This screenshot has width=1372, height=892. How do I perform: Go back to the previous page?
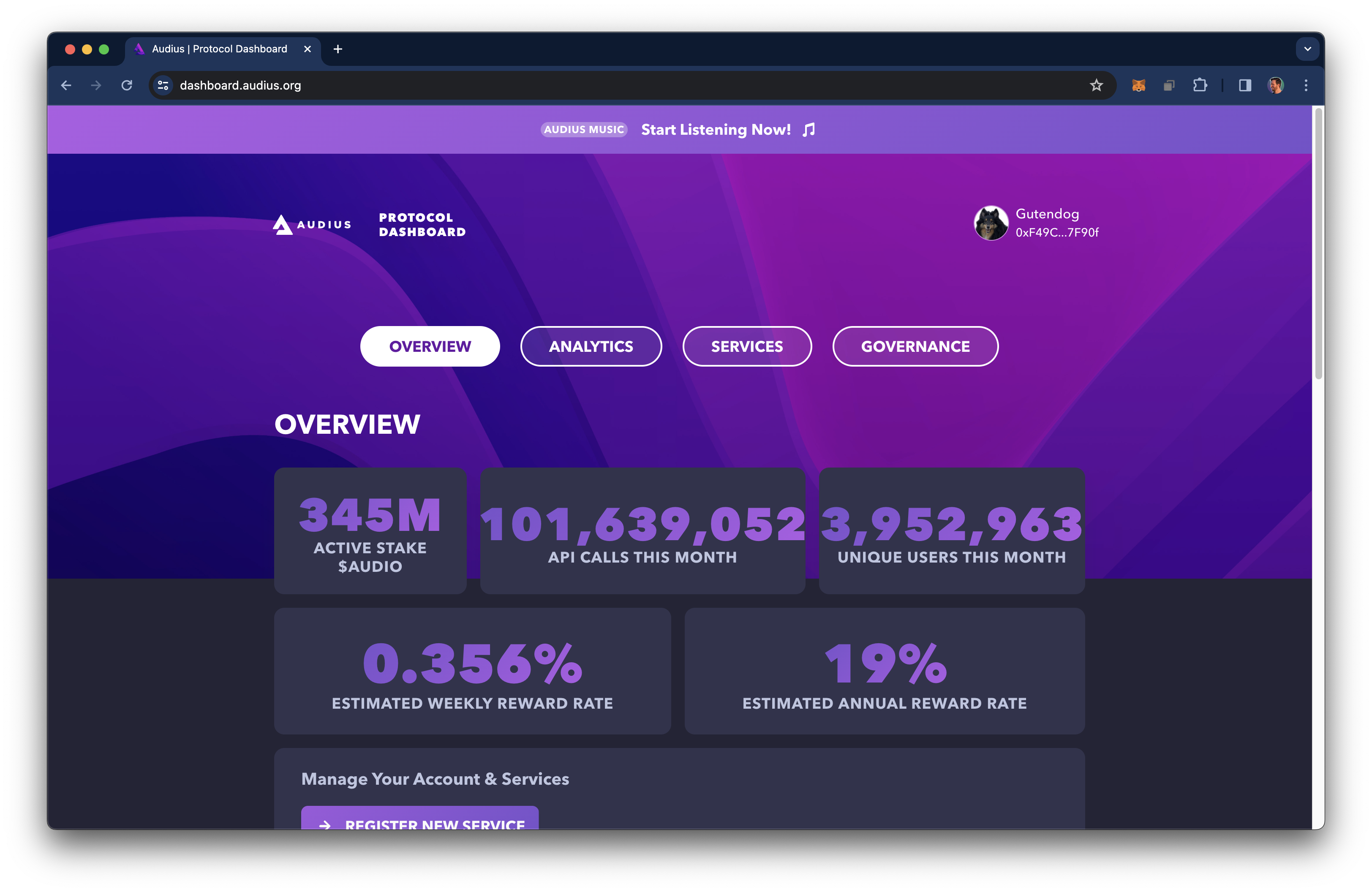[66, 85]
